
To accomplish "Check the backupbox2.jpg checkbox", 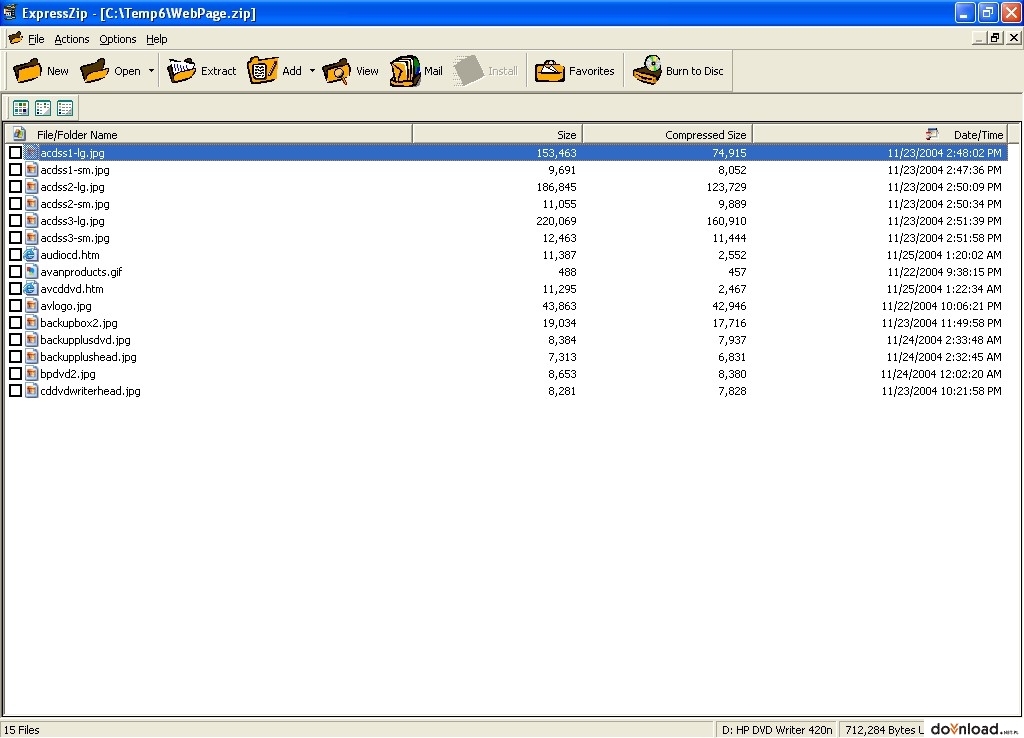I will click(15, 322).
